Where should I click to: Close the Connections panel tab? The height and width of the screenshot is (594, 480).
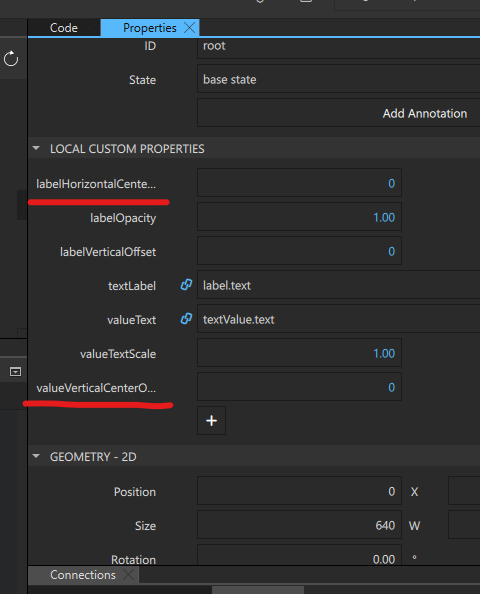pyautogui.click(x=129, y=575)
